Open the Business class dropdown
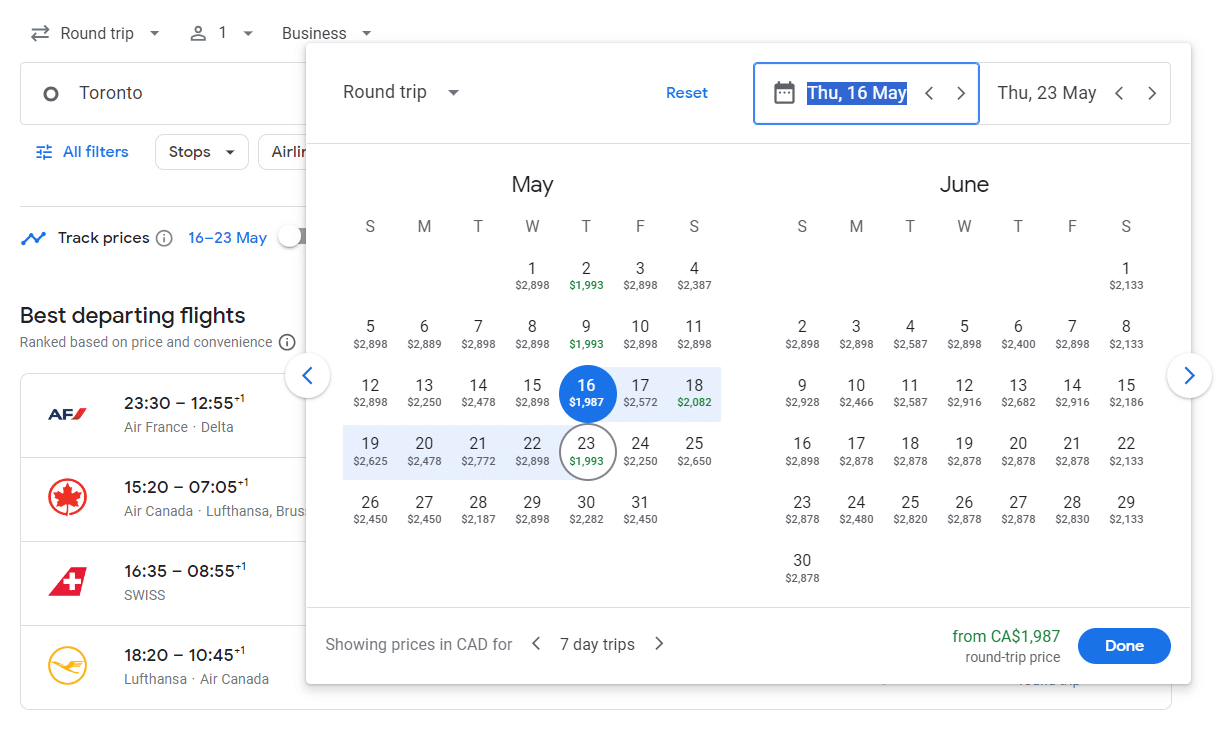1218x733 pixels. click(326, 33)
